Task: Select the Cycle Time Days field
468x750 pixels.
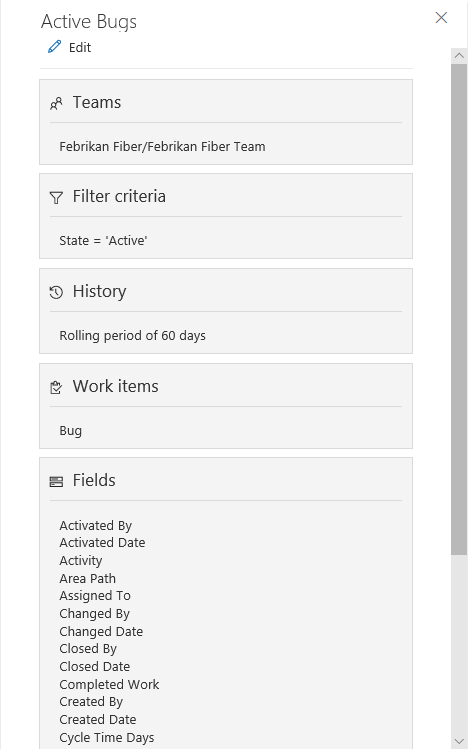Action: point(107,738)
